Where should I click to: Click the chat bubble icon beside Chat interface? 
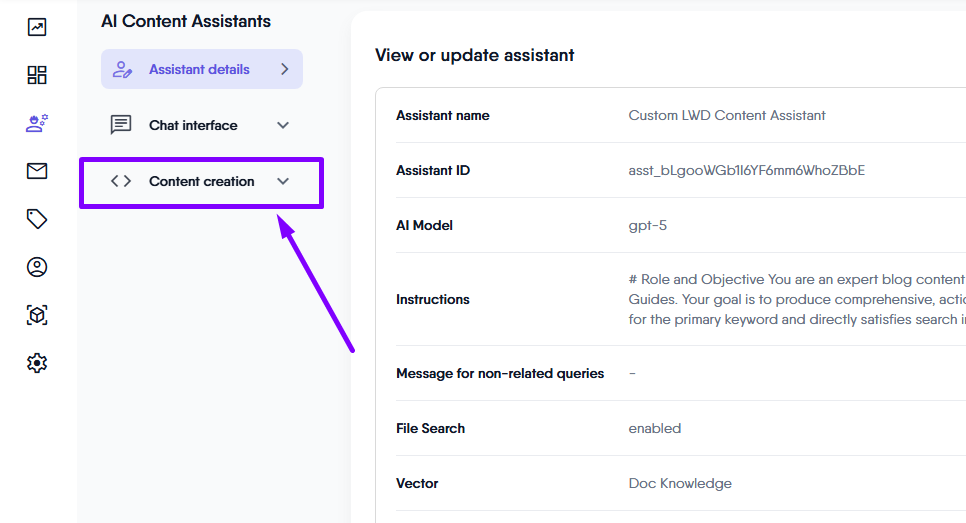pyautogui.click(x=121, y=125)
